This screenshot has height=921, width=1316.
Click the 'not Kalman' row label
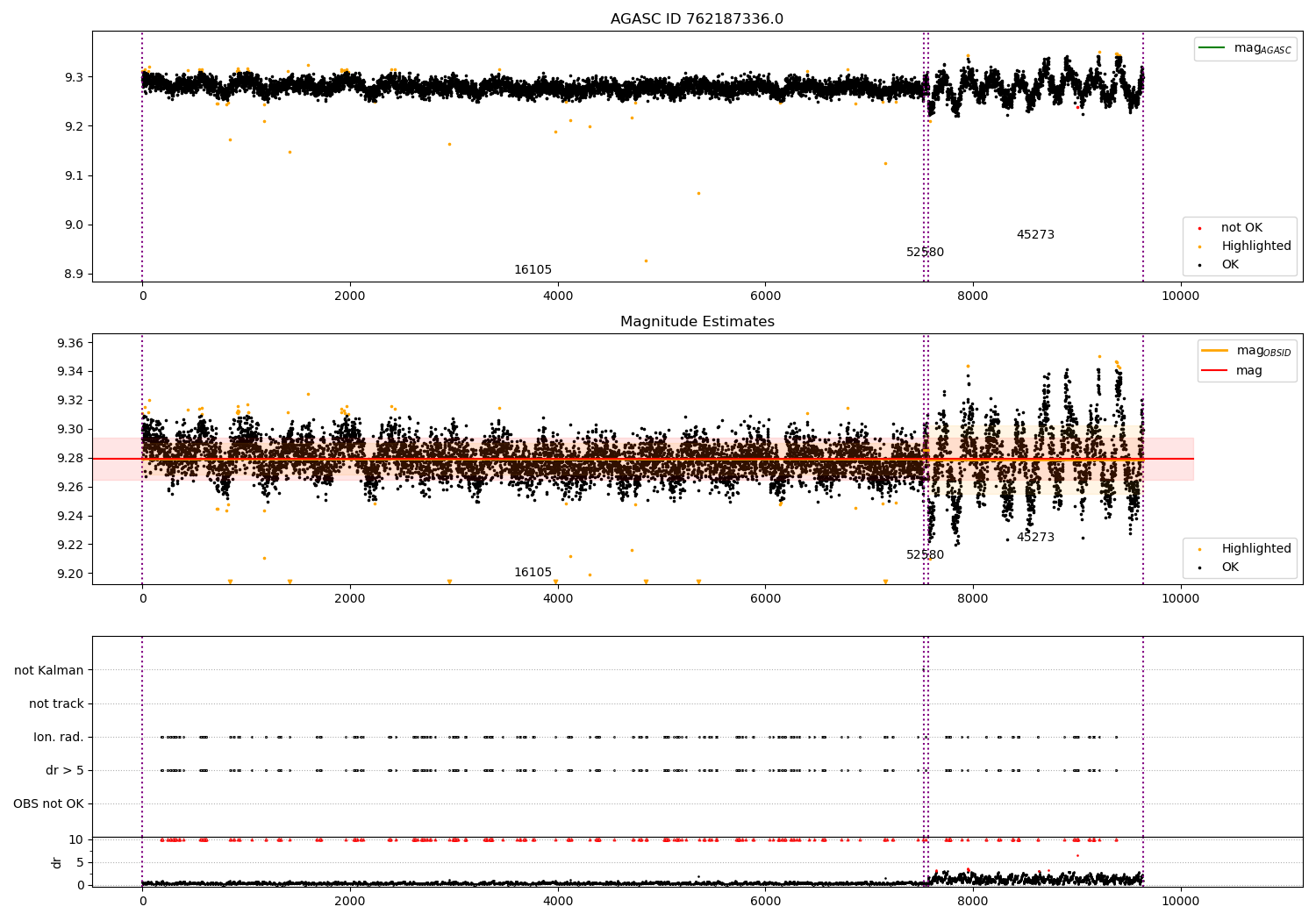point(49,671)
